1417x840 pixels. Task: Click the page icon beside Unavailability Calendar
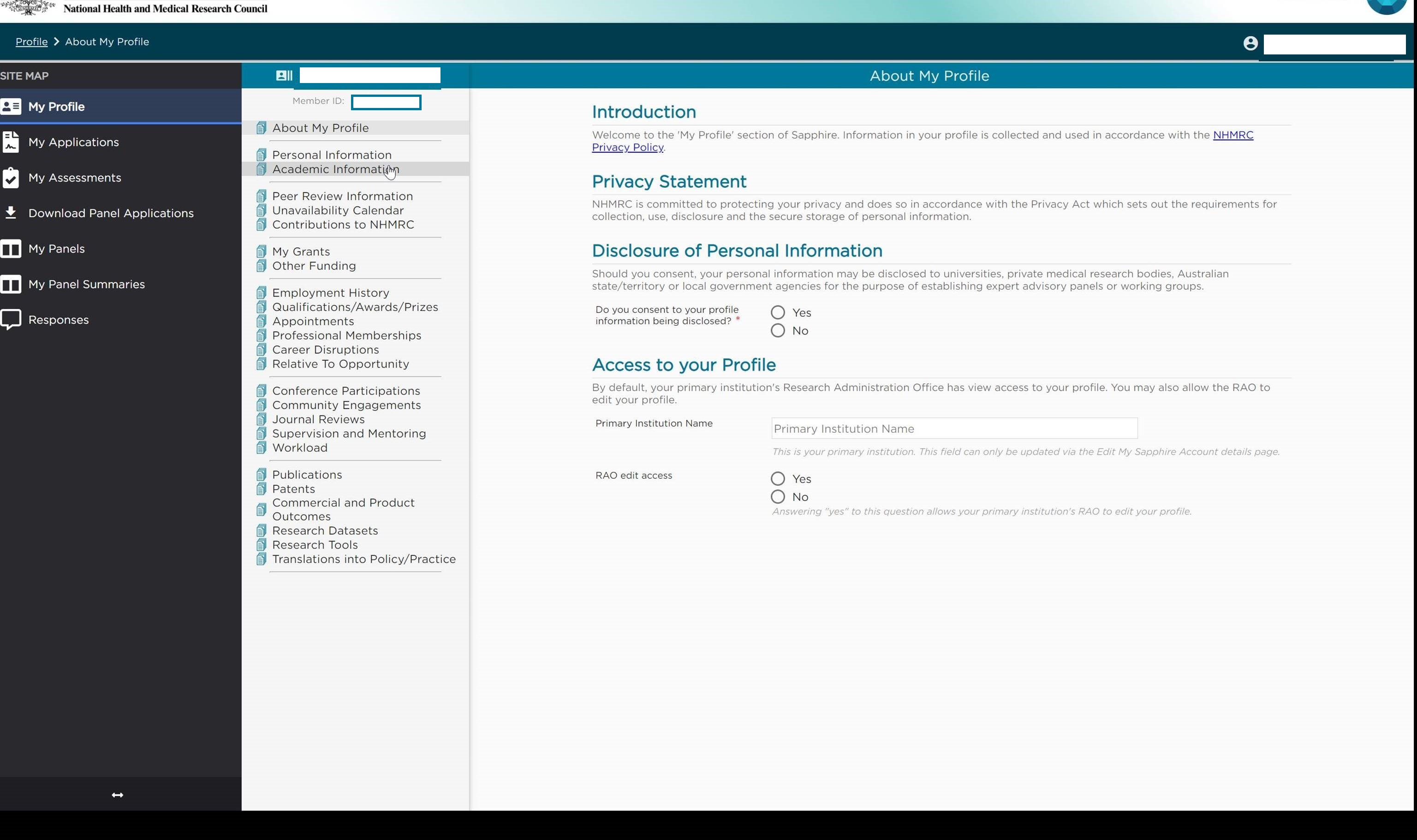point(261,210)
